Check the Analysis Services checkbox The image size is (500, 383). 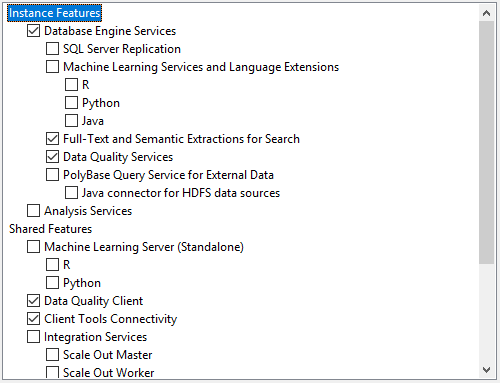click(33, 211)
